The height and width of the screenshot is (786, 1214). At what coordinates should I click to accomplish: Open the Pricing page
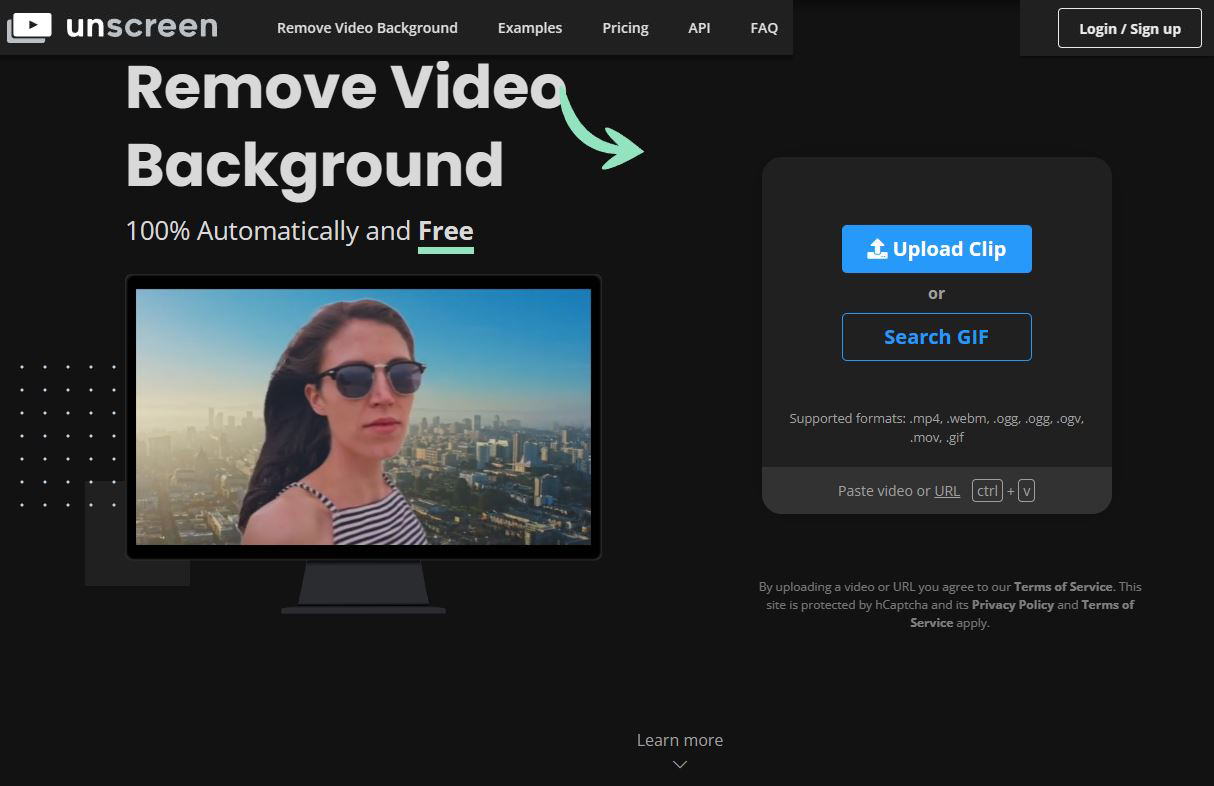pos(625,28)
